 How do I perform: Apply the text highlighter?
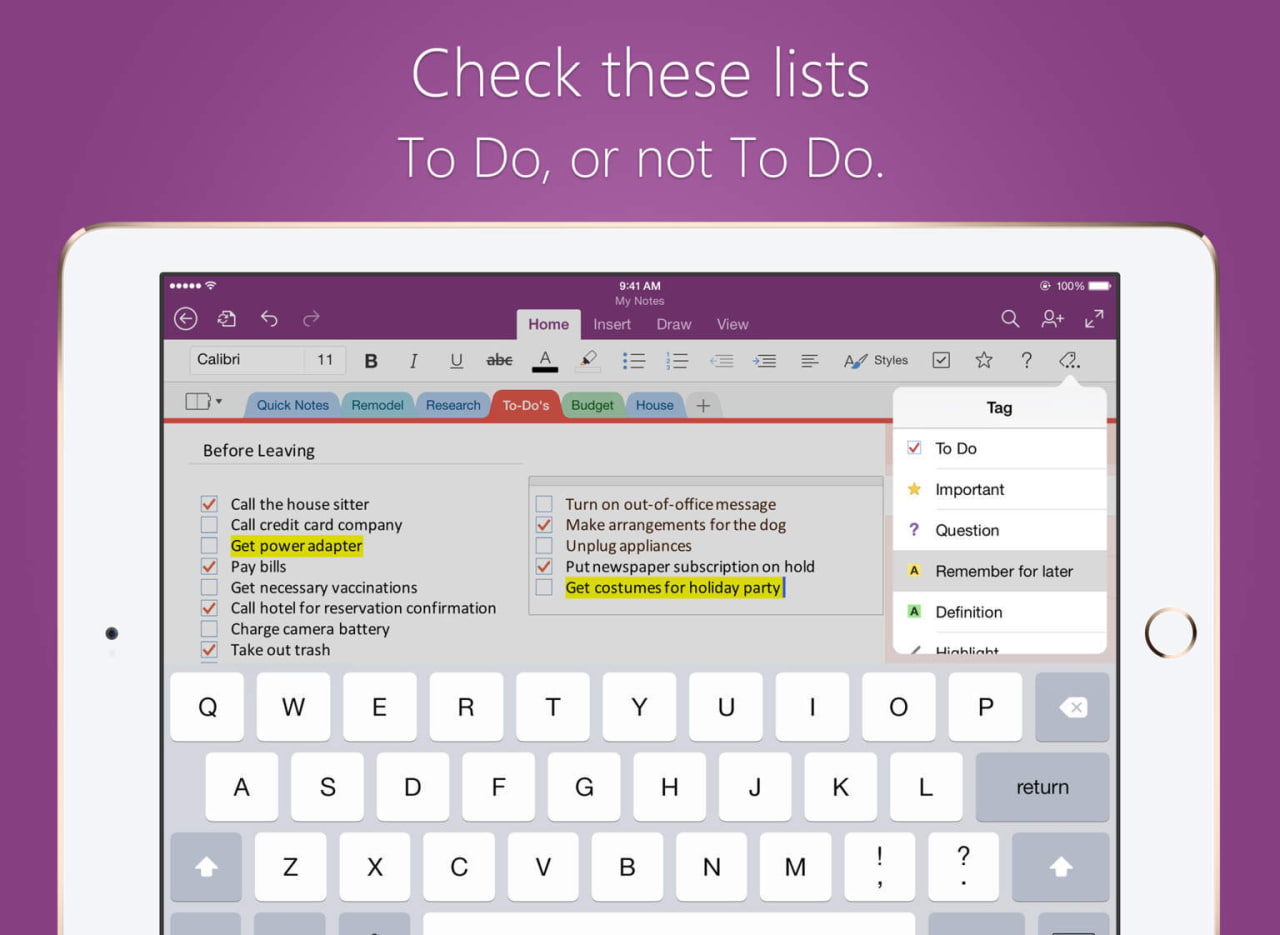point(588,361)
